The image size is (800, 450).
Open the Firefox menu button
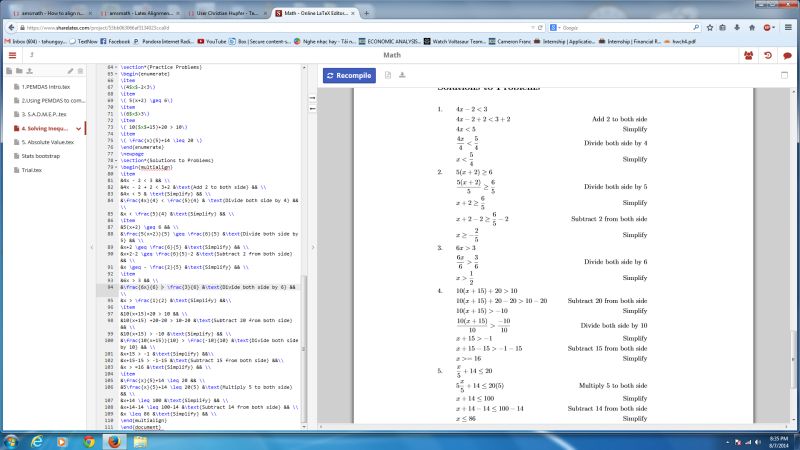pyautogui.click(x=788, y=28)
